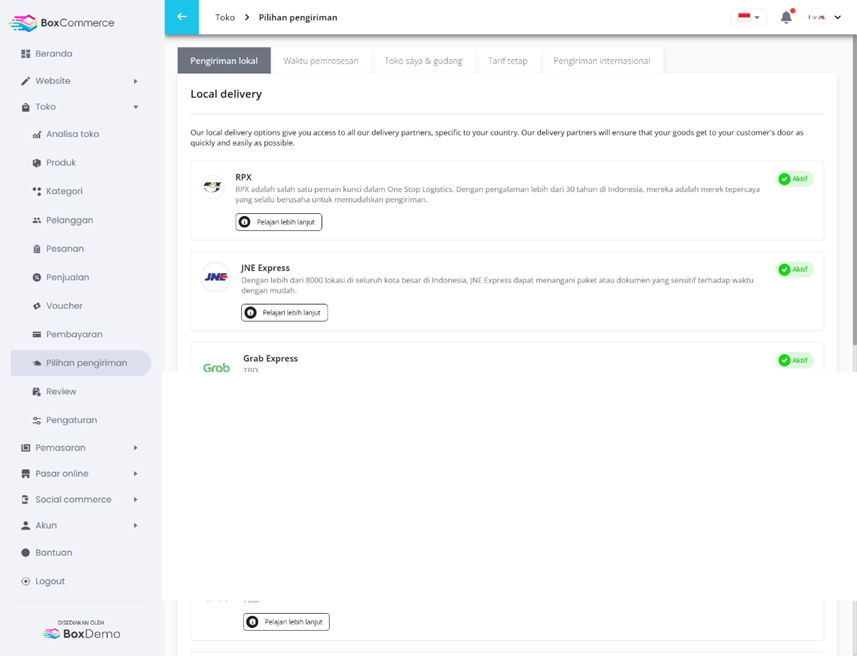Click the Produk box icon

[x=37, y=163]
